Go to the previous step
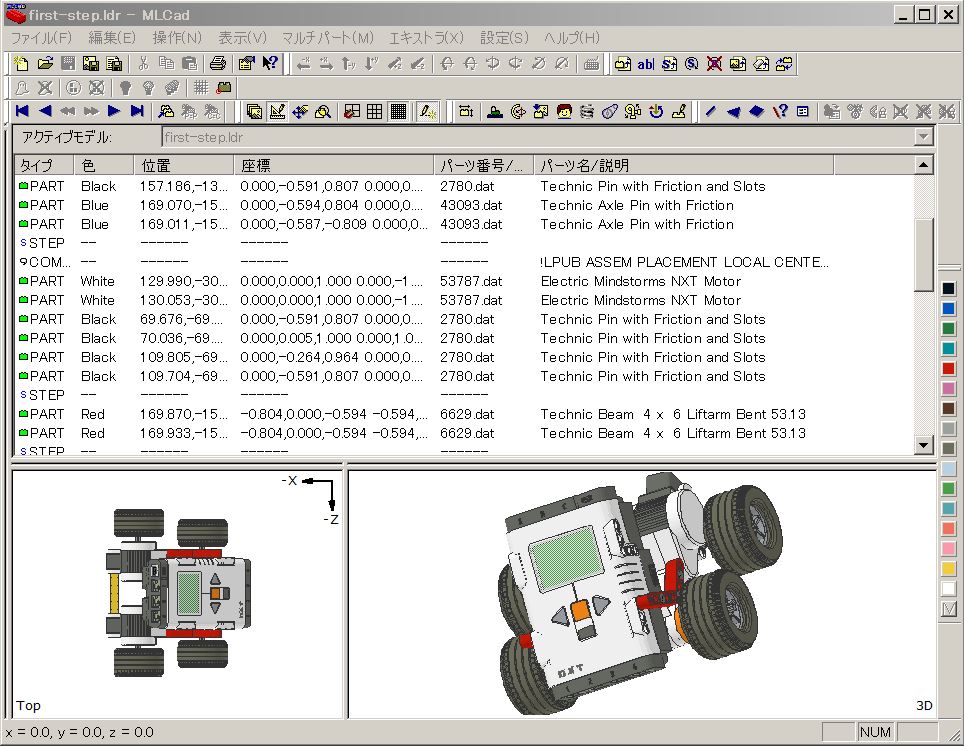Screen dimensions: 964x746 [x=45, y=111]
